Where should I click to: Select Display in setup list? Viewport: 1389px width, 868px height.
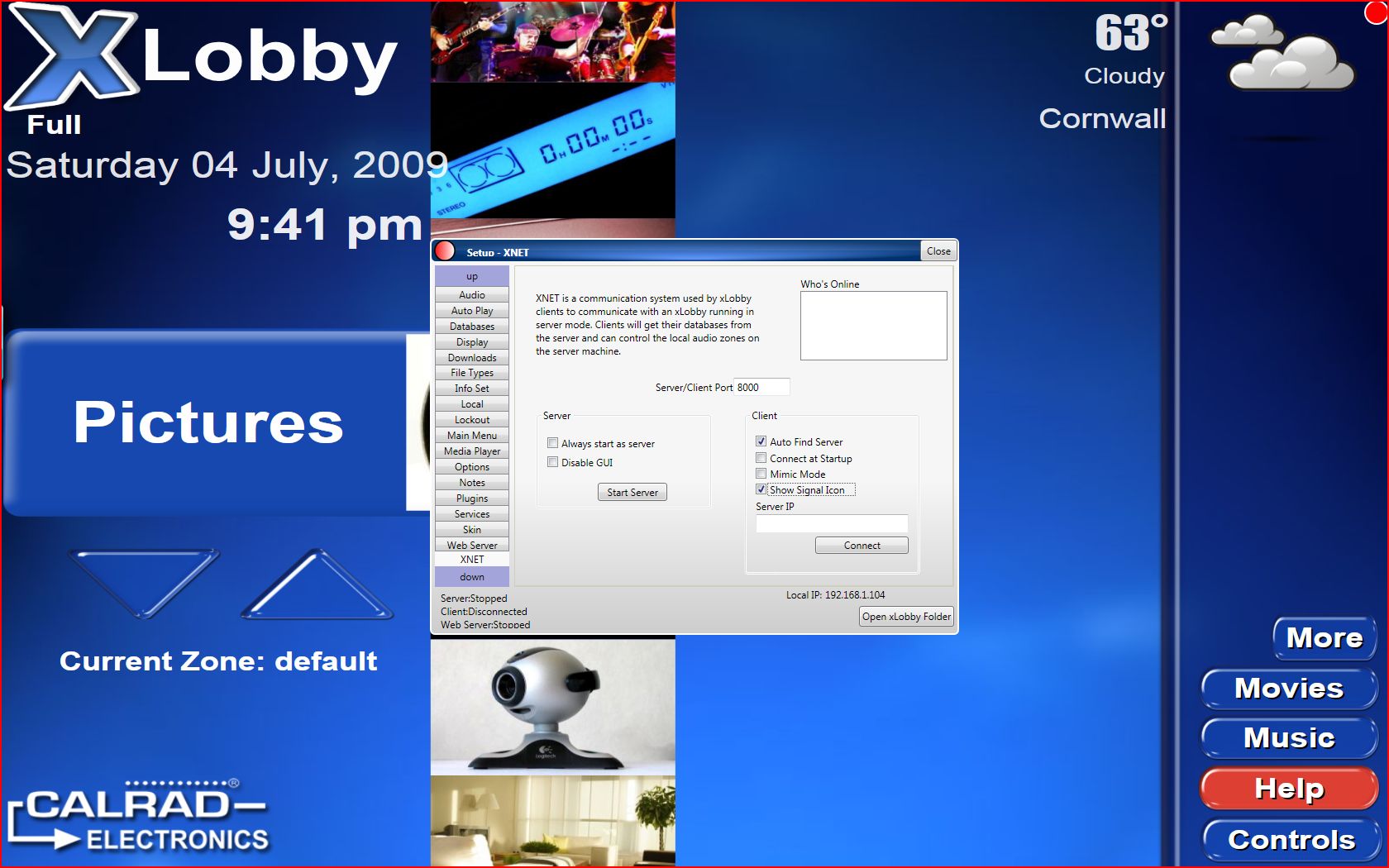472,342
